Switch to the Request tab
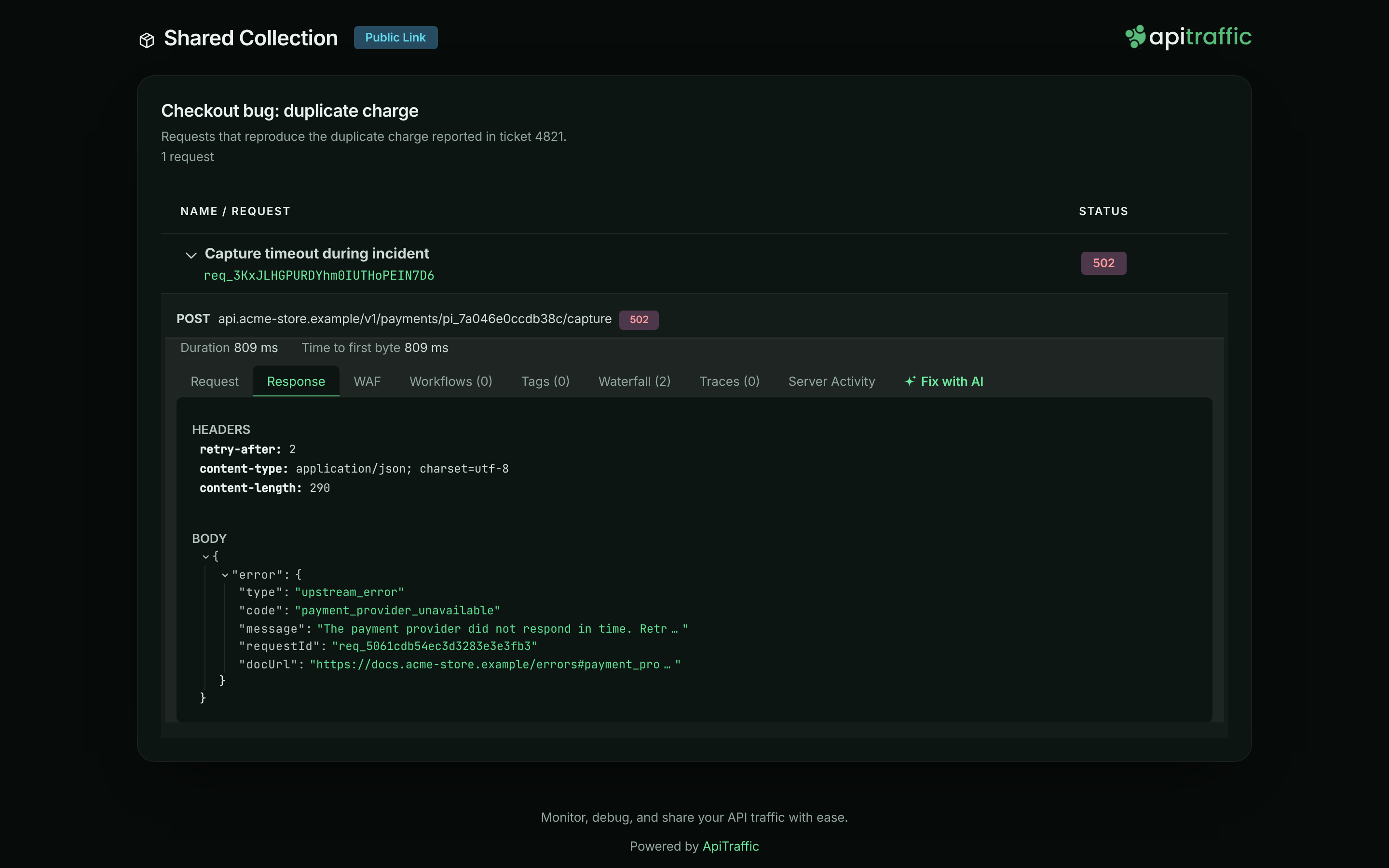The width and height of the screenshot is (1389, 868). (x=214, y=381)
